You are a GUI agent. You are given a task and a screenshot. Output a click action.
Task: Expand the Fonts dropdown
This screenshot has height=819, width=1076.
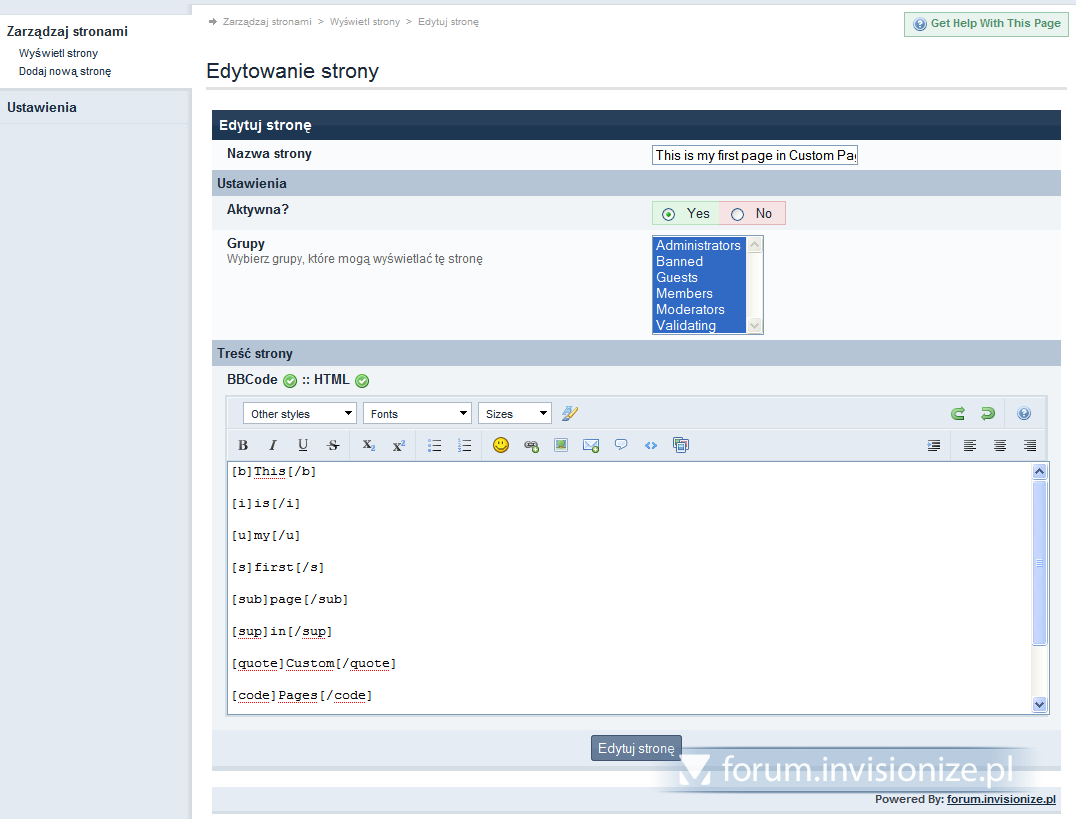[417, 414]
